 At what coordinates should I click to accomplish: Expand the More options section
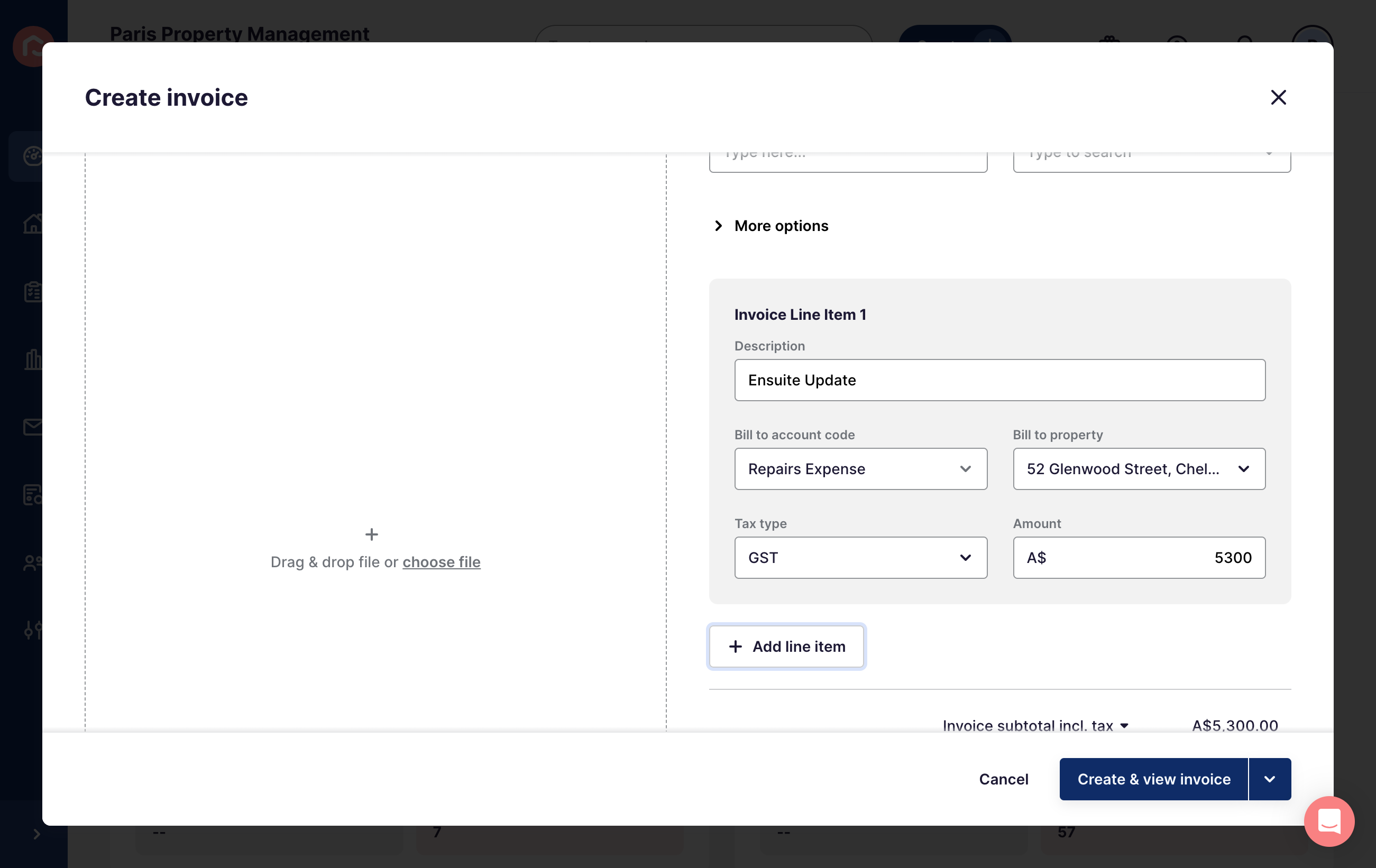pos(771,226)
